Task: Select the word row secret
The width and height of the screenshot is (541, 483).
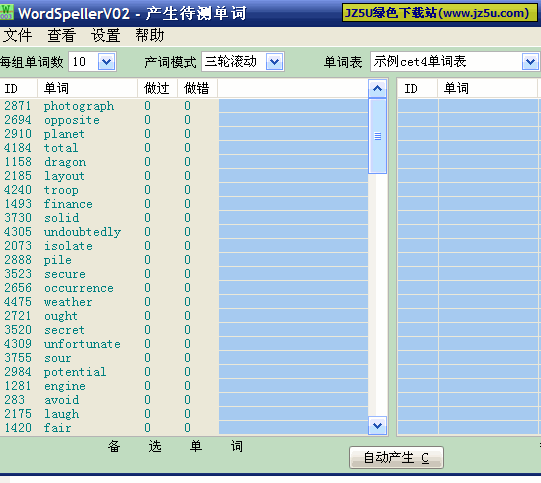Action: (x=184, y=330)
